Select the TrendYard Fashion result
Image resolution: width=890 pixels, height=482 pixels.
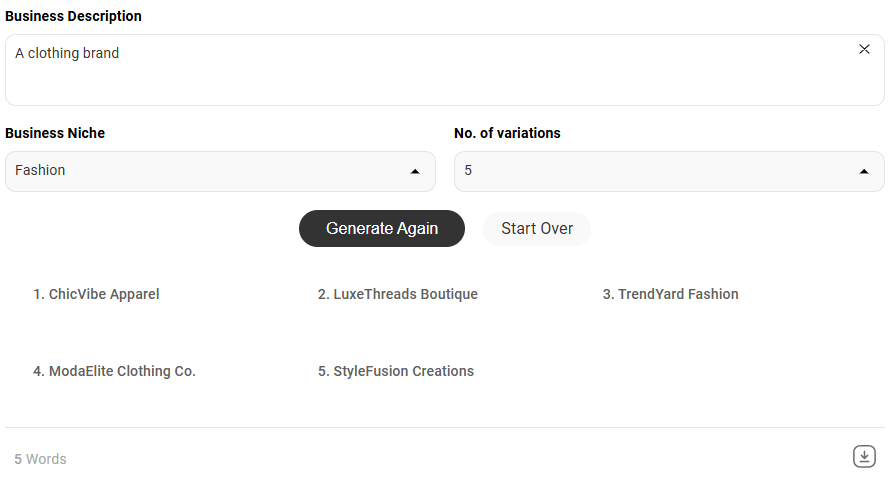click(x=670, y=294)
